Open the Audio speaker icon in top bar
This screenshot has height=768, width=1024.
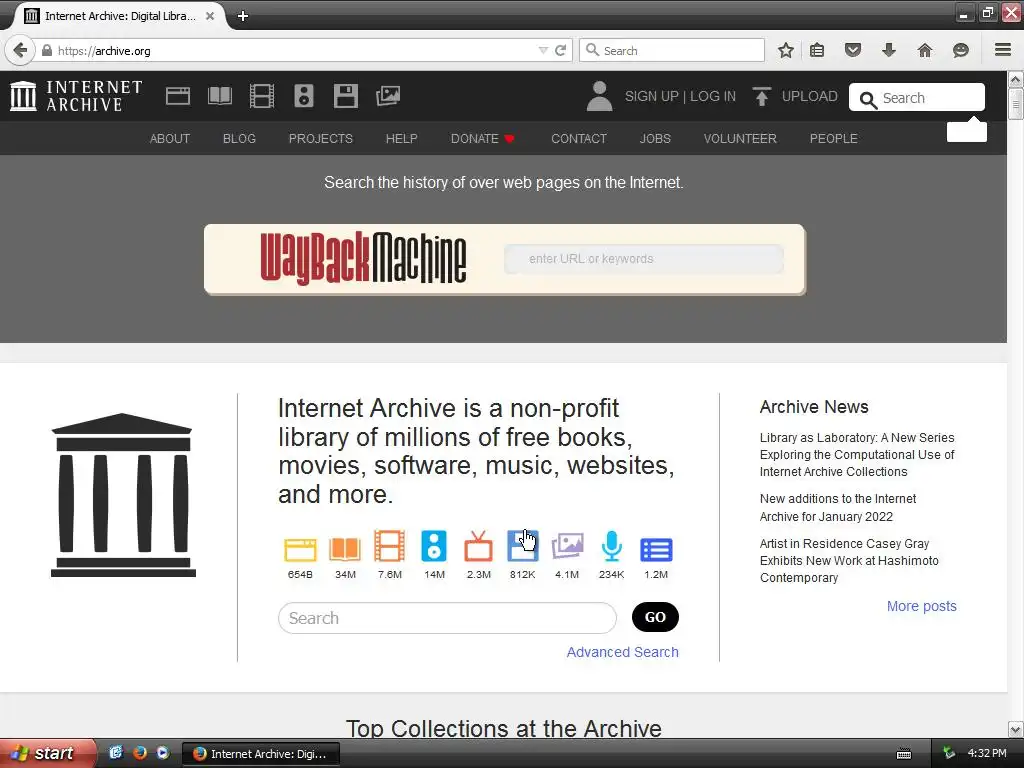pyautogui.click(x=304, y=96)
